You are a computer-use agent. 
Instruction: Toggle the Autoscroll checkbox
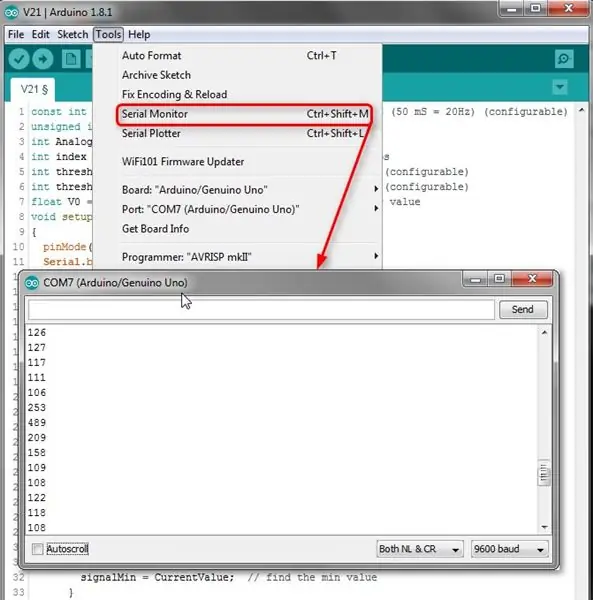click(37, 549)
